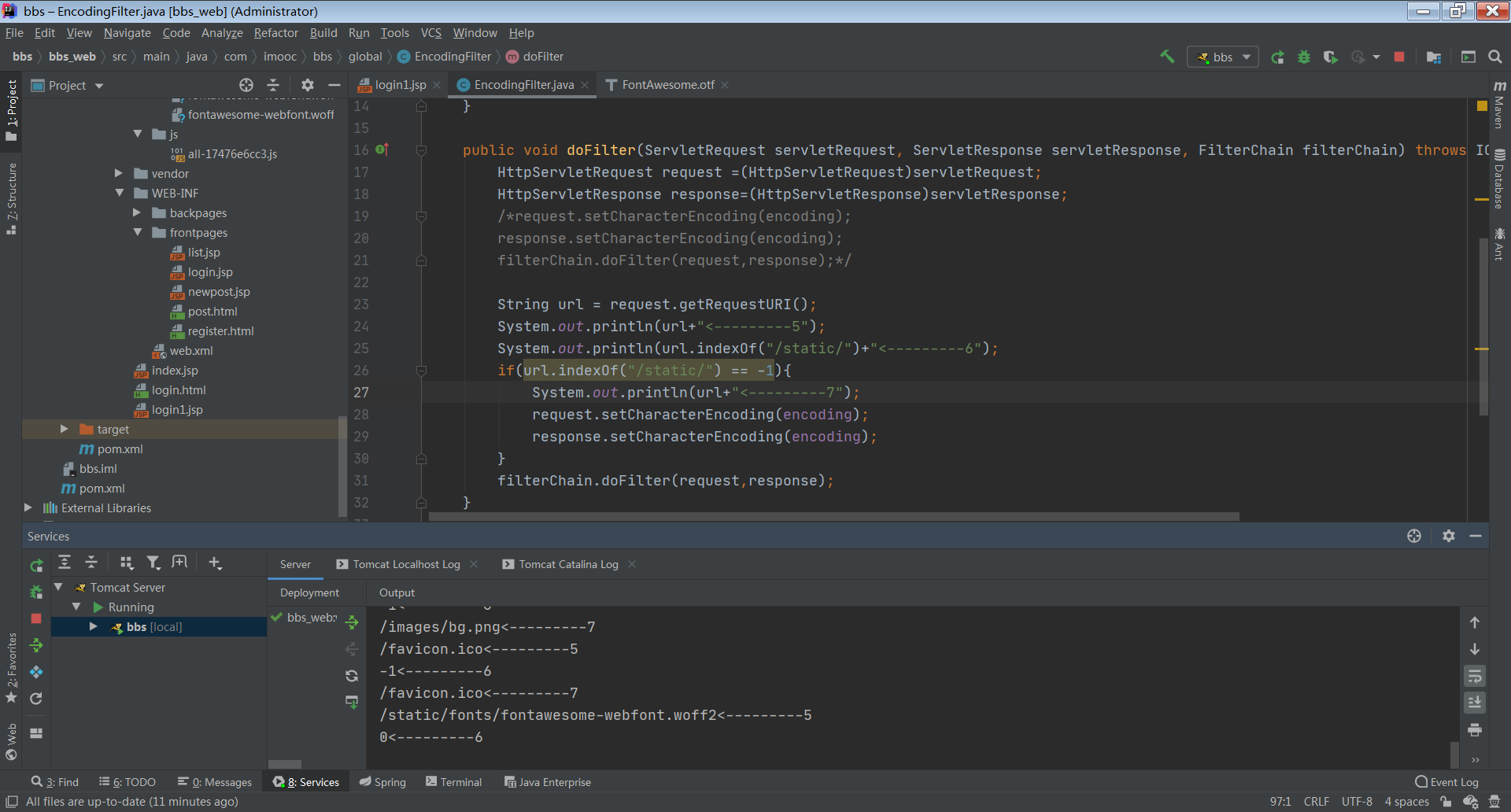
Task: Open the bbs run configuration dropdown
Action: coord(1223,57)
